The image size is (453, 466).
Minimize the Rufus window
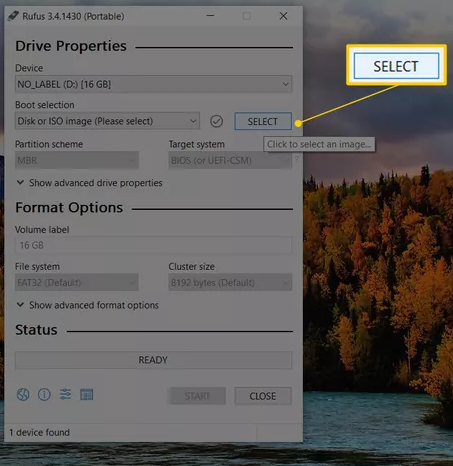point(210,16)
